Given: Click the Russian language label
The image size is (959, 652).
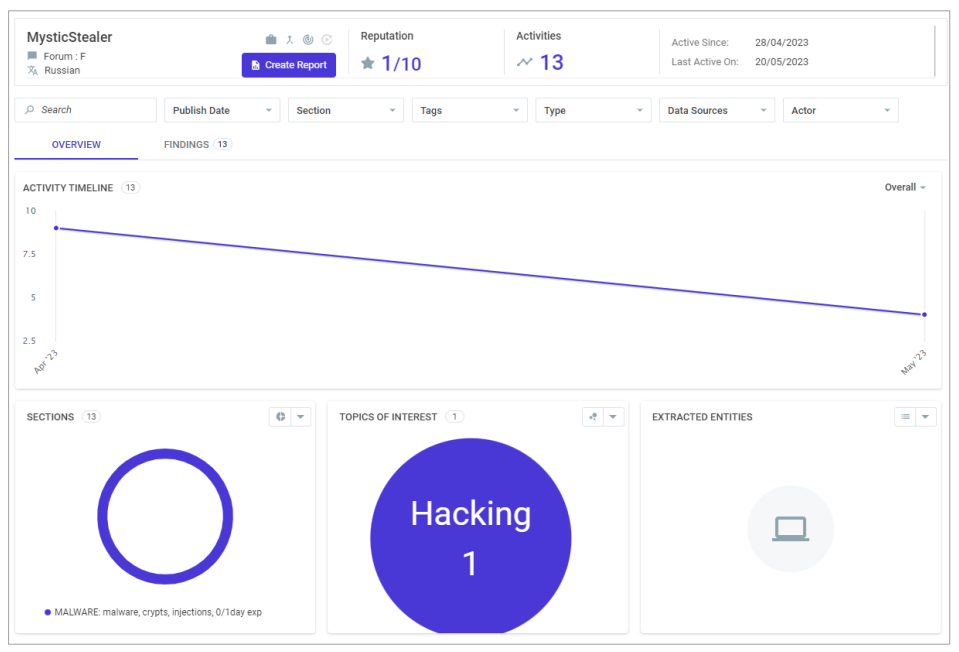Looking at the screenshot, I should (x=62, y=70).
